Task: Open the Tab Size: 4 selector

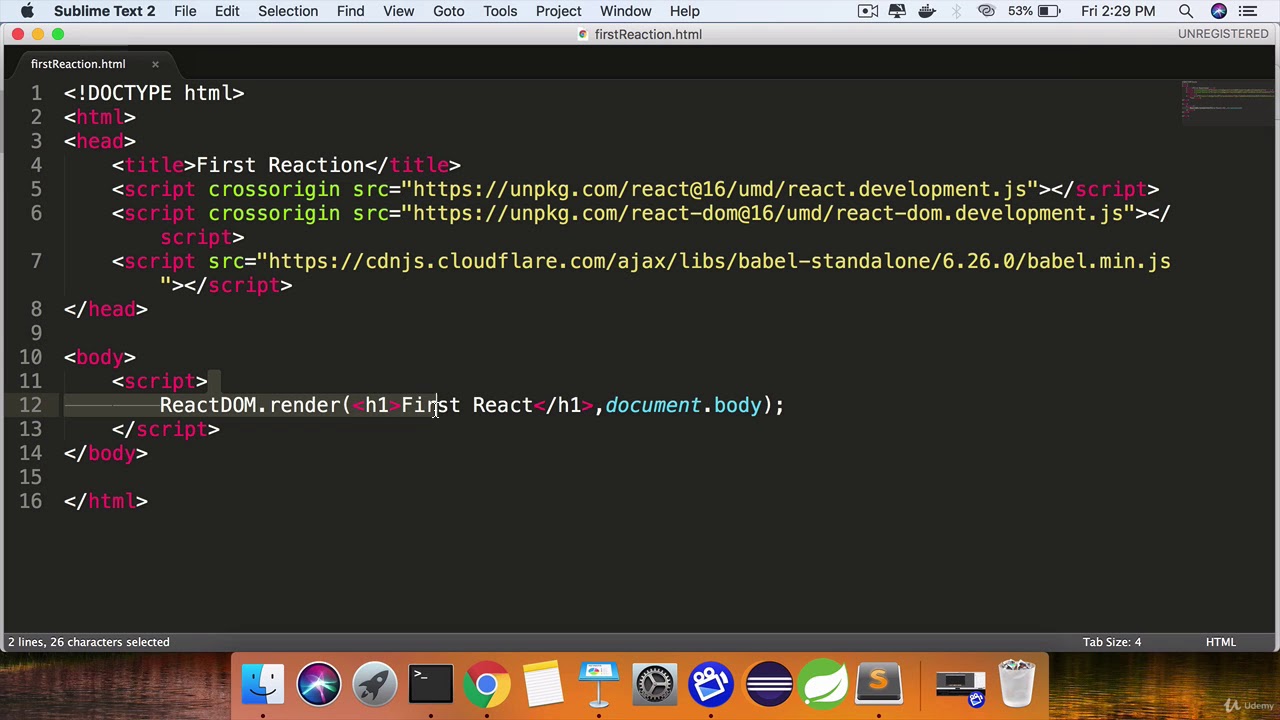Action: tap(1111, 642)
